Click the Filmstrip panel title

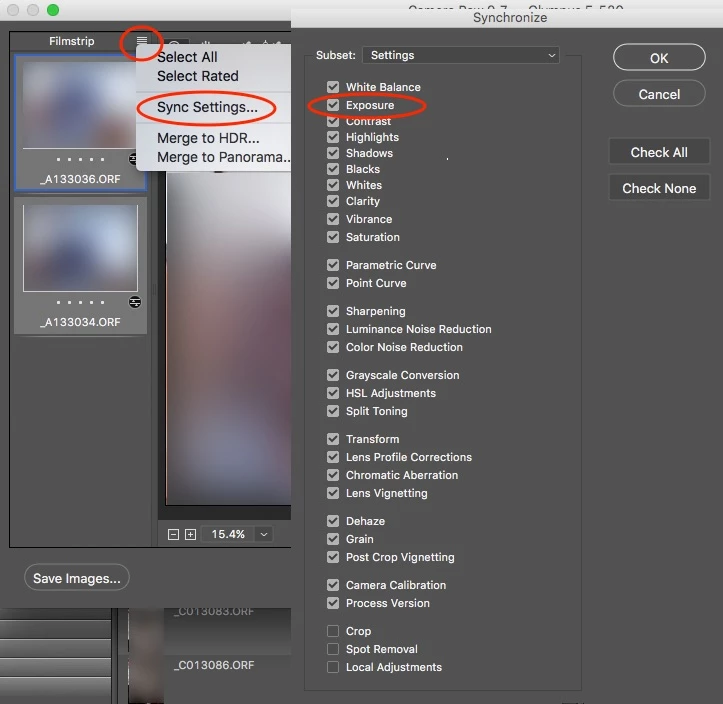tap(71, 41)
